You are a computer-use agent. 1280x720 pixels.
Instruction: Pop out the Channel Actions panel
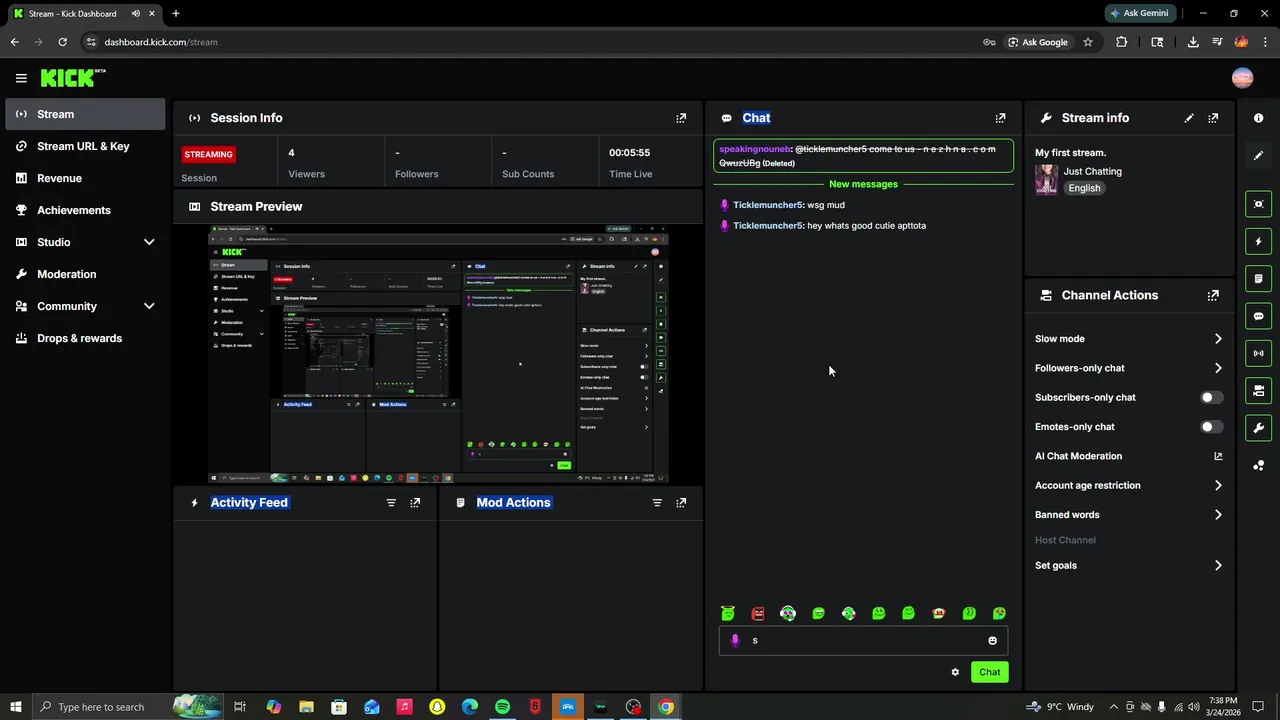point(1213,295)
